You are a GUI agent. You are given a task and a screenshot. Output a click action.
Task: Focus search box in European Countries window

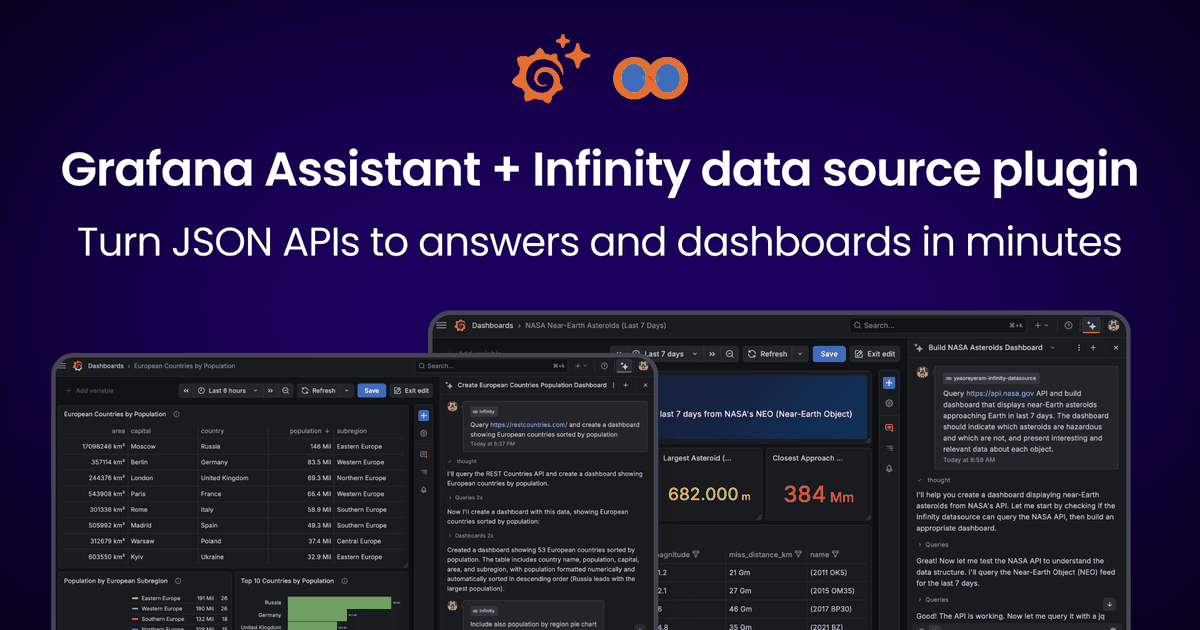489,366
